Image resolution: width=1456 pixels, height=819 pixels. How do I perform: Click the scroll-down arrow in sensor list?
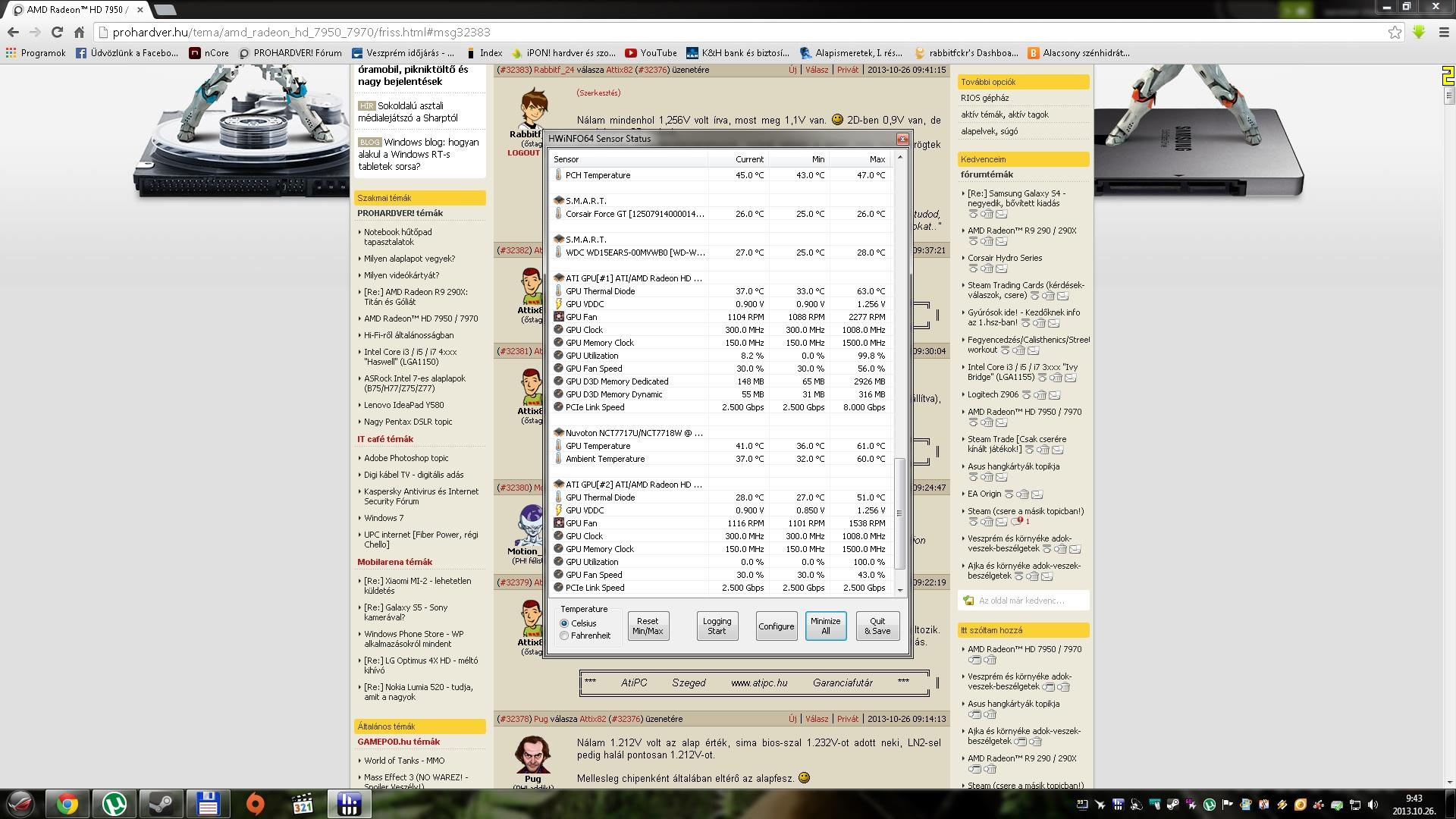900,590
